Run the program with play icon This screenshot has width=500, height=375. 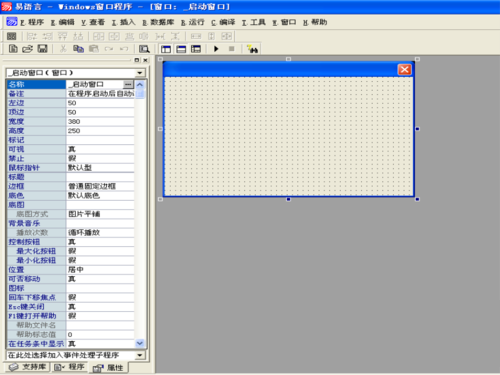[216, 49]
